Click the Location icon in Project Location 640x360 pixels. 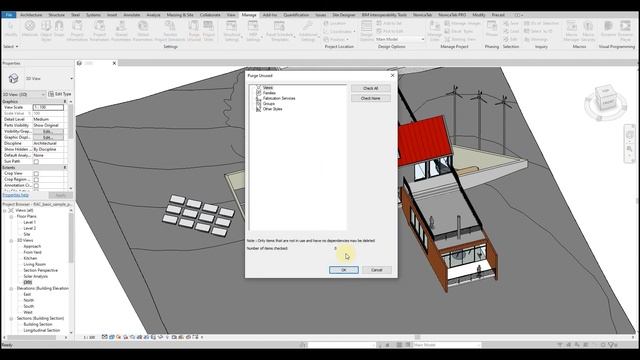pyautogui.click(x=326, y=24)
